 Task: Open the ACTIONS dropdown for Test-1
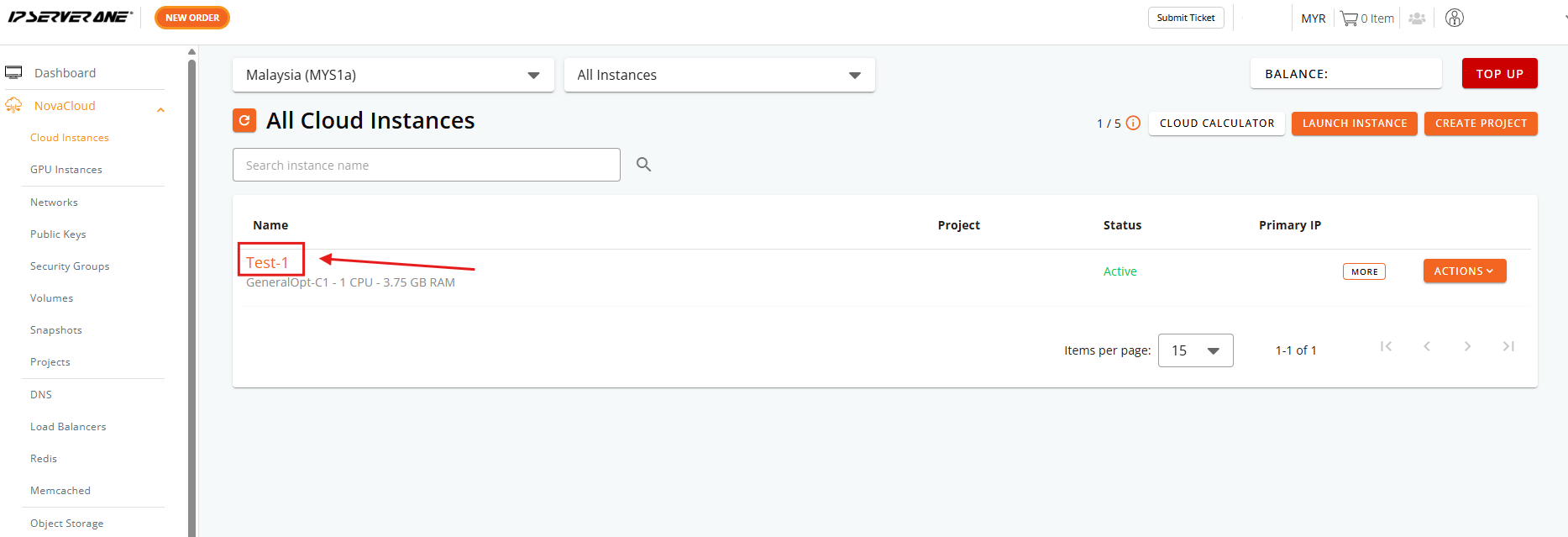pos(1465,271)
